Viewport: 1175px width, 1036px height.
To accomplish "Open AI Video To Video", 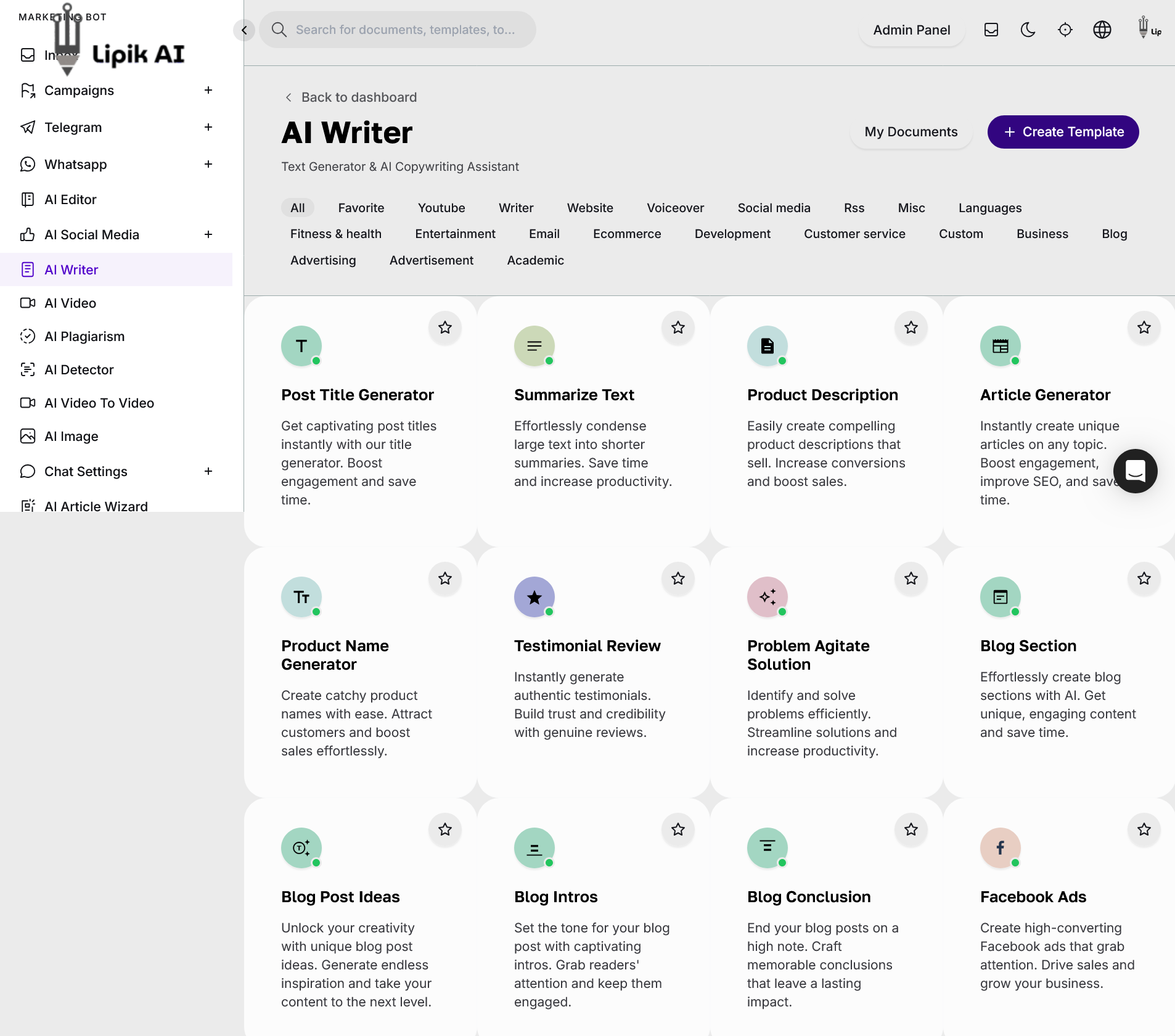I will pos(117,403).
